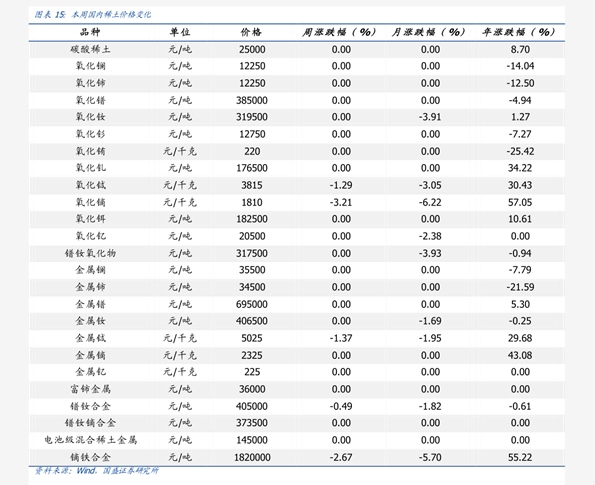Select the 月涨跌幅 (%) column header
Image resolution: width=595 pixels, height=485 pixels.
[x=428, y=32]
